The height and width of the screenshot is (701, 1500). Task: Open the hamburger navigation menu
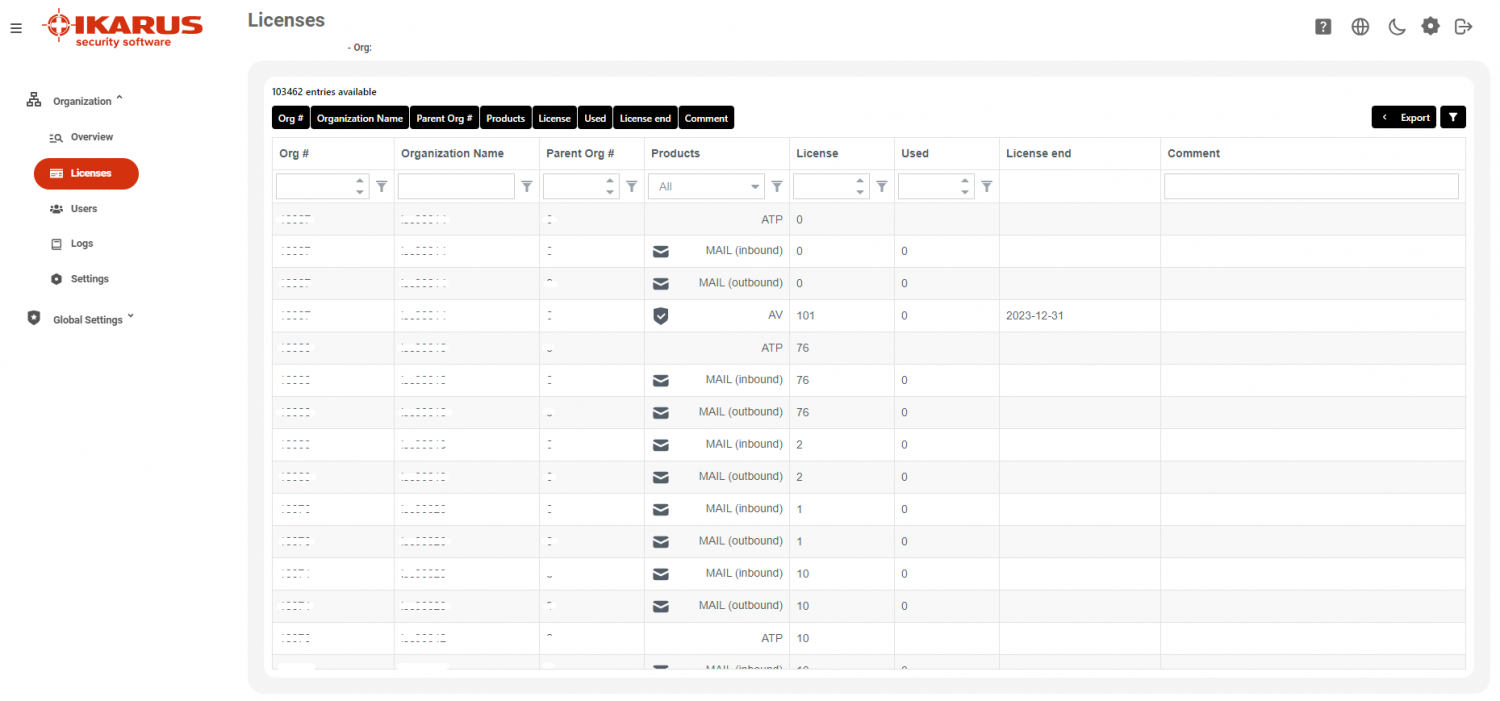tap(16, 27)
